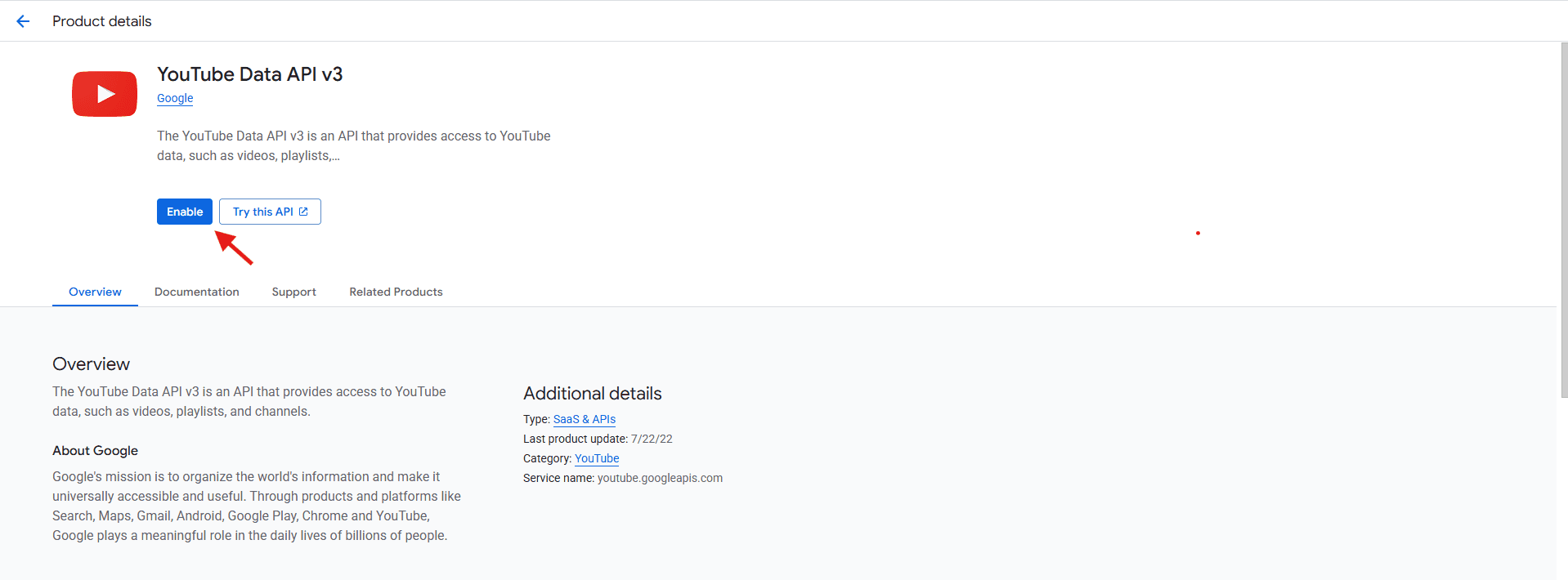Open the Try this API button
Viewport: 1568px width, 580px height.
(x=270, y=212)
